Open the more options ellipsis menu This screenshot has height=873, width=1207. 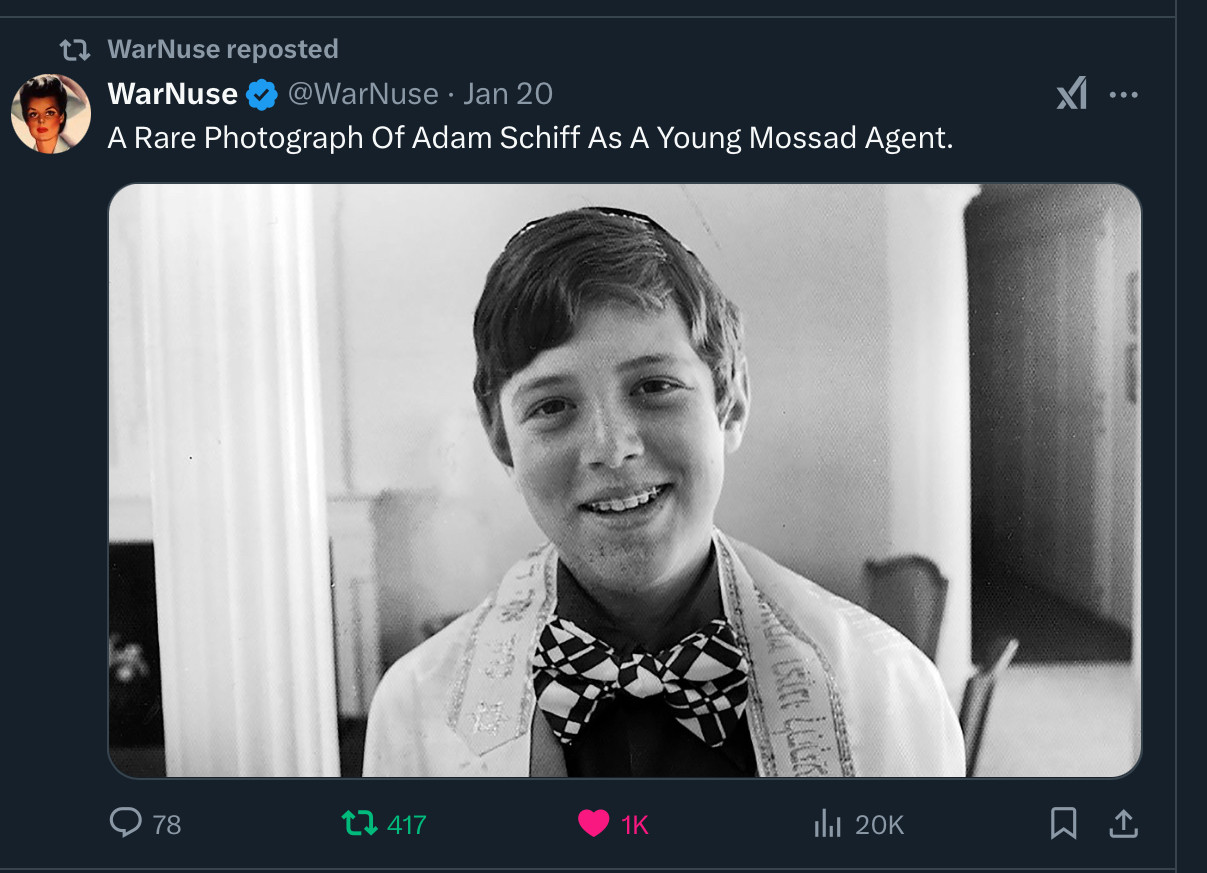tap(1124, 95)
